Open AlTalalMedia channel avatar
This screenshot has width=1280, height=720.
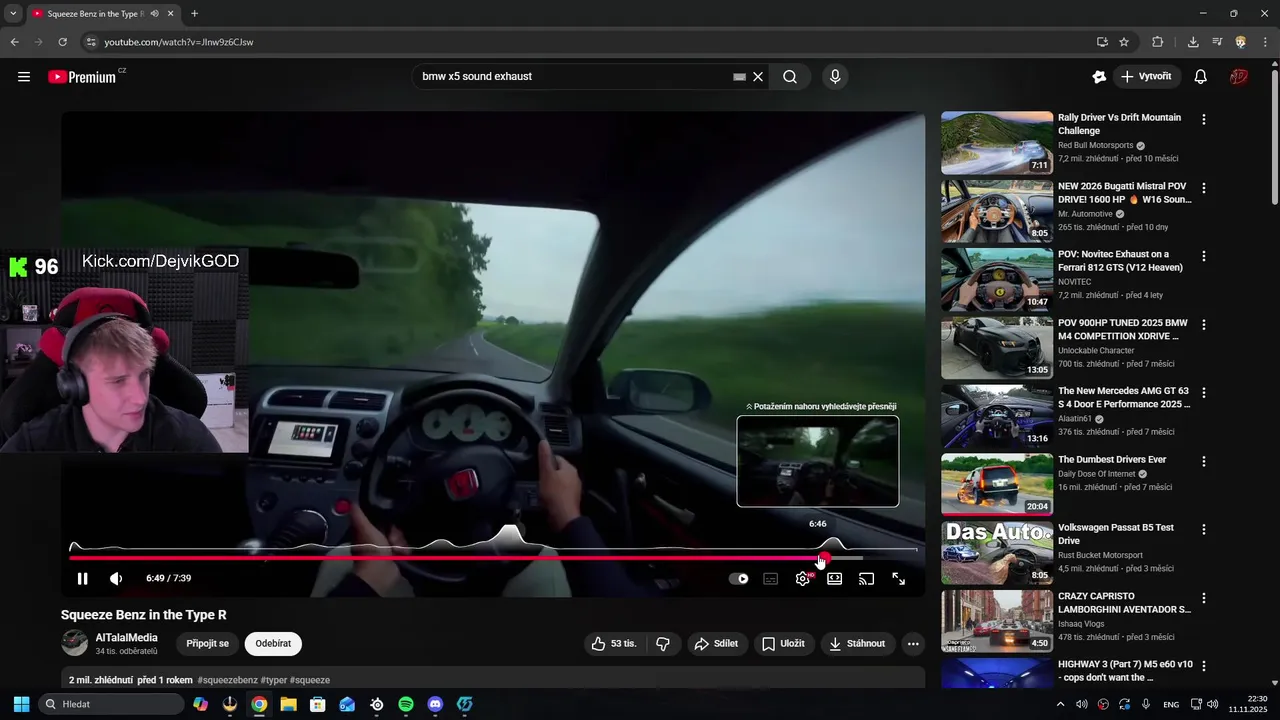tap(75, 643)
